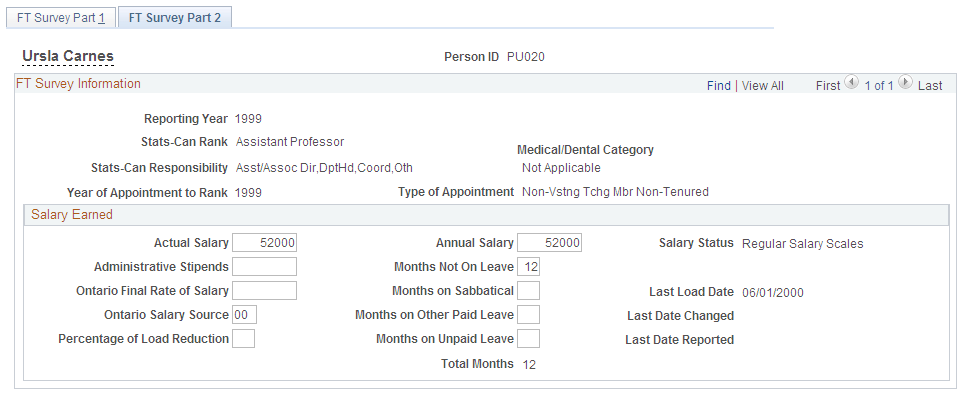Jump to the Last record link

pos(930,86)
